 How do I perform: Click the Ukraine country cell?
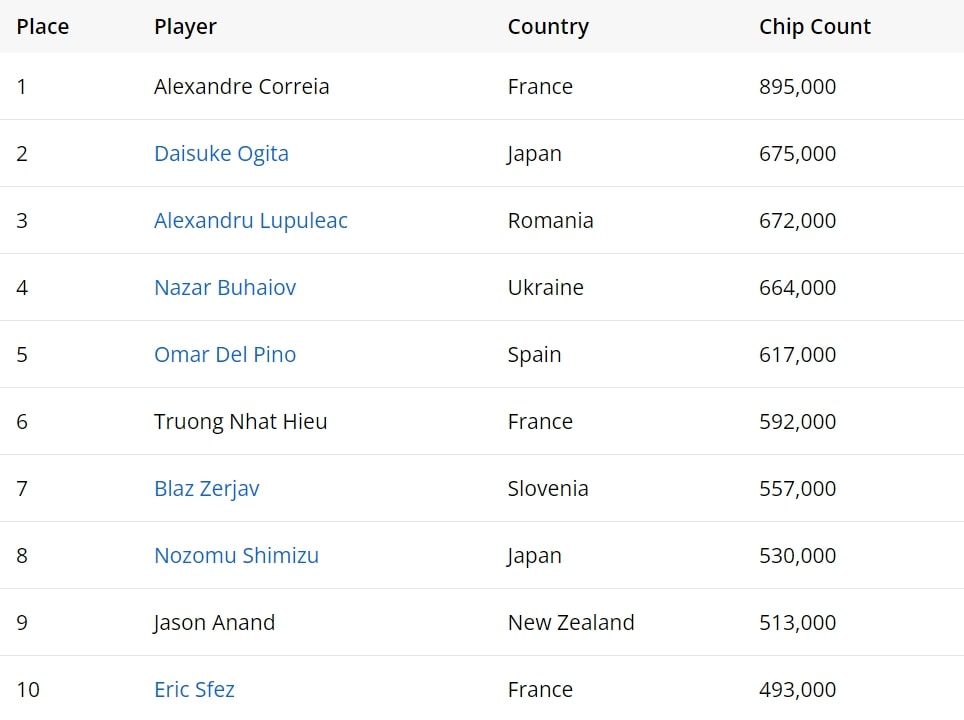[x=545, y=288]
